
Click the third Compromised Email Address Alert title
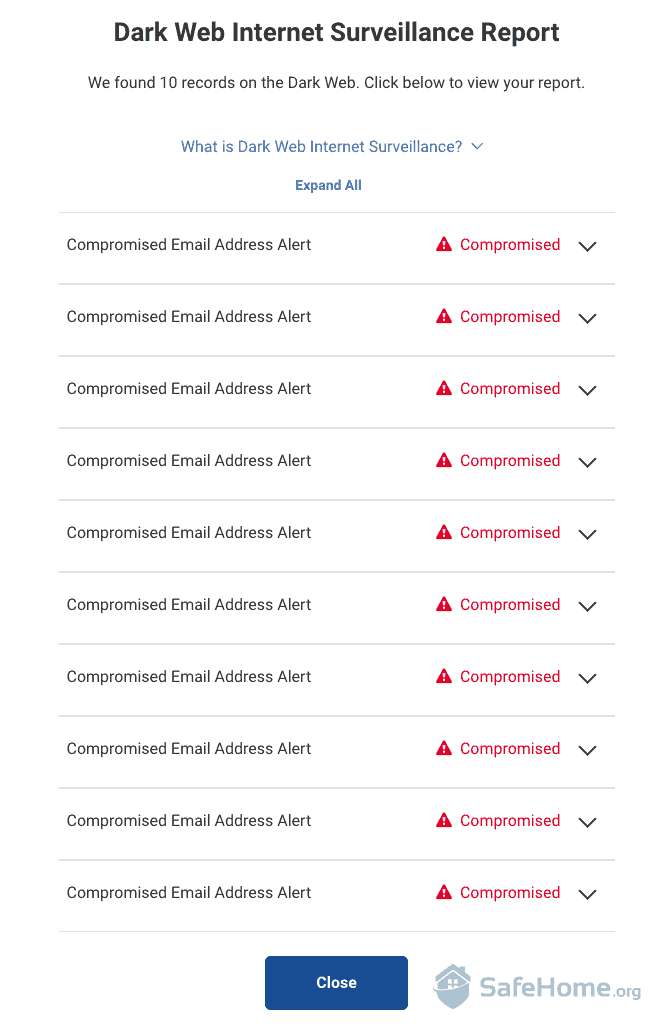(189, 389)
